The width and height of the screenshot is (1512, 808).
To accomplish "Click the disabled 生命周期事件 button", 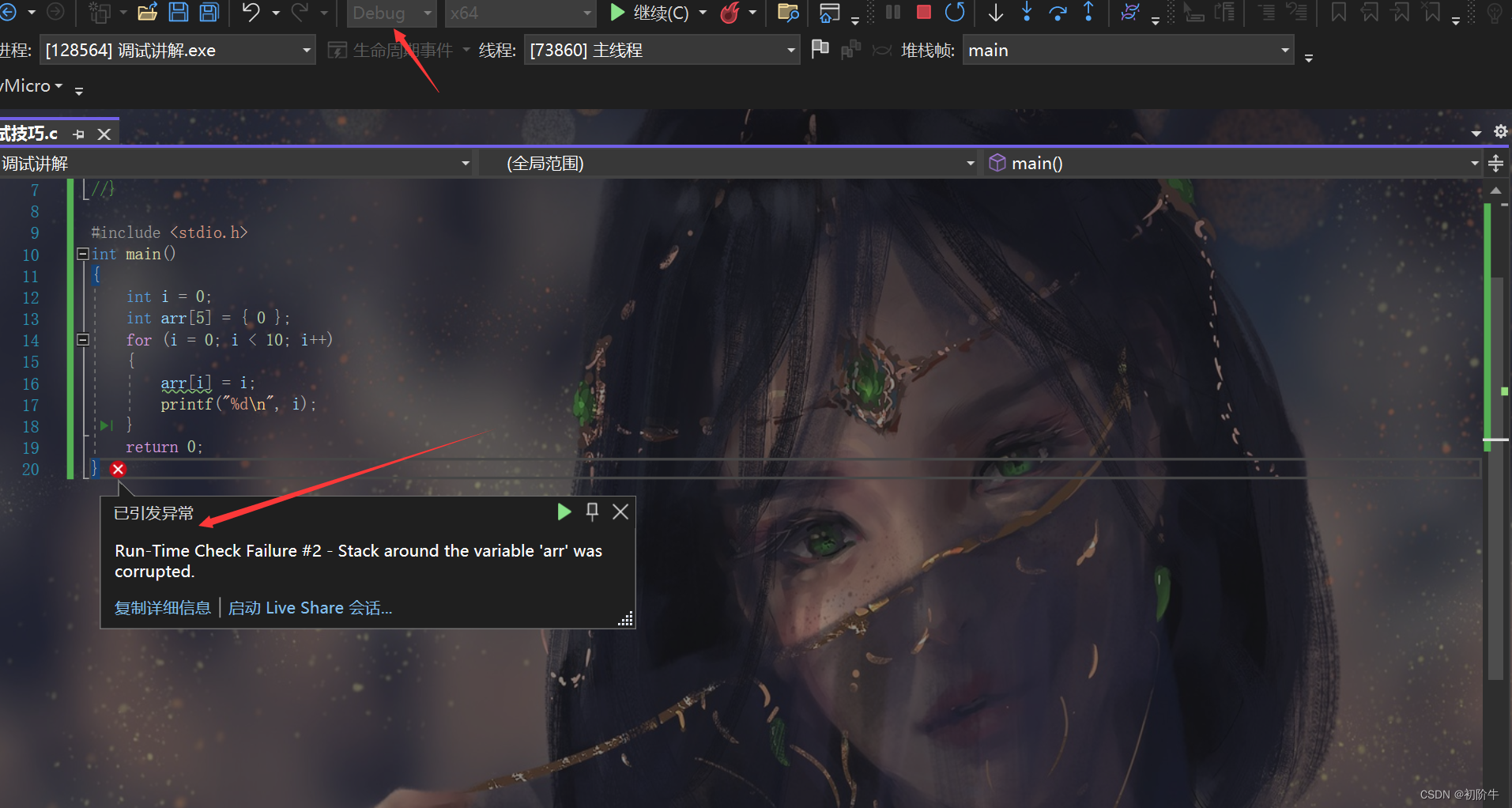I will 390,51.
